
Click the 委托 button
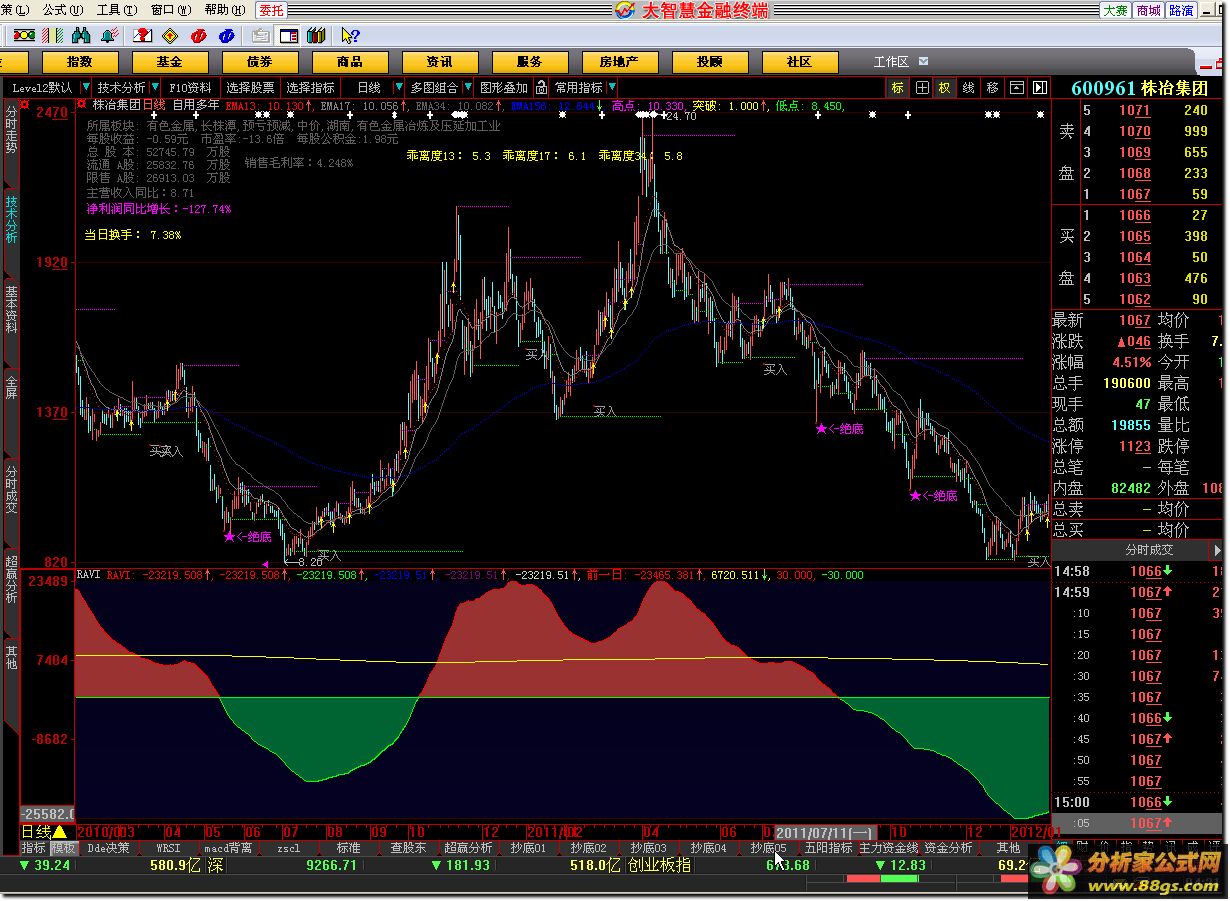tap(271, 10)
